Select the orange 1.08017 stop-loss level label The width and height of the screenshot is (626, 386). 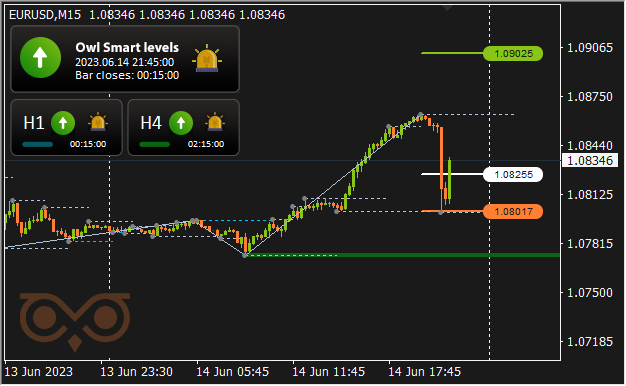[513, 212]
